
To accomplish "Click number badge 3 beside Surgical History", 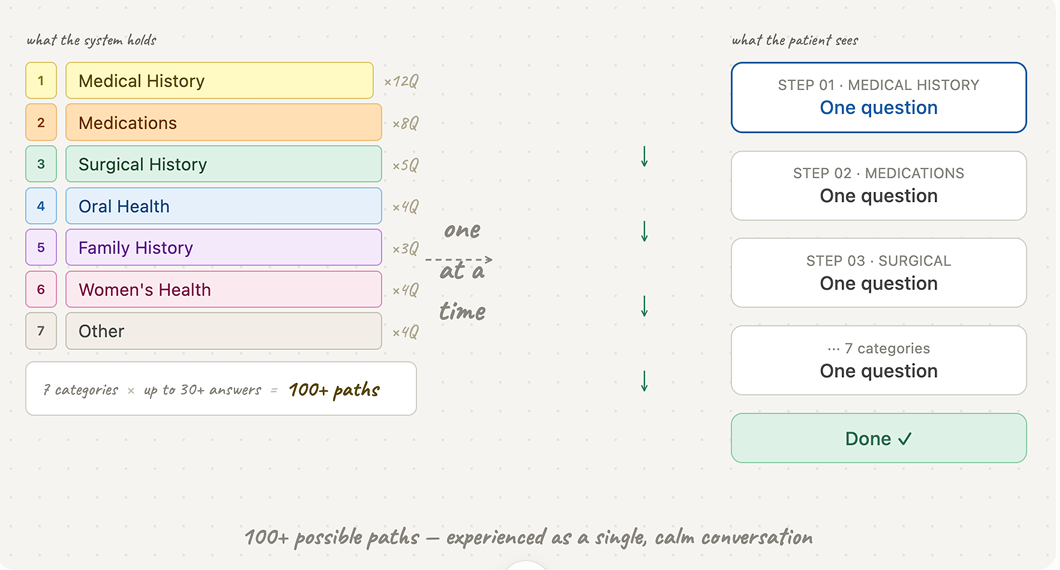I will click(x=41, y=164).
